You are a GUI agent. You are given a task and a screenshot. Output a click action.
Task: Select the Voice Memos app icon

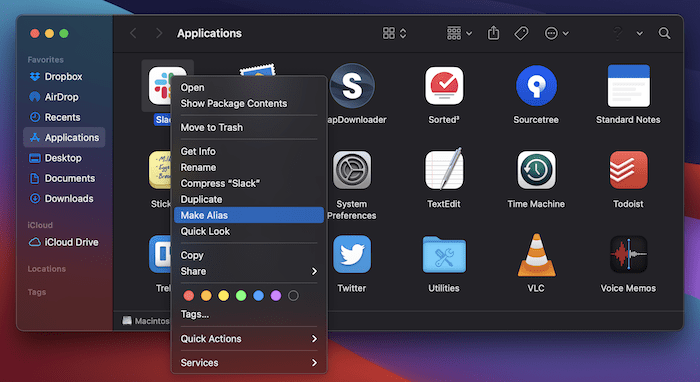click(629, 254)
